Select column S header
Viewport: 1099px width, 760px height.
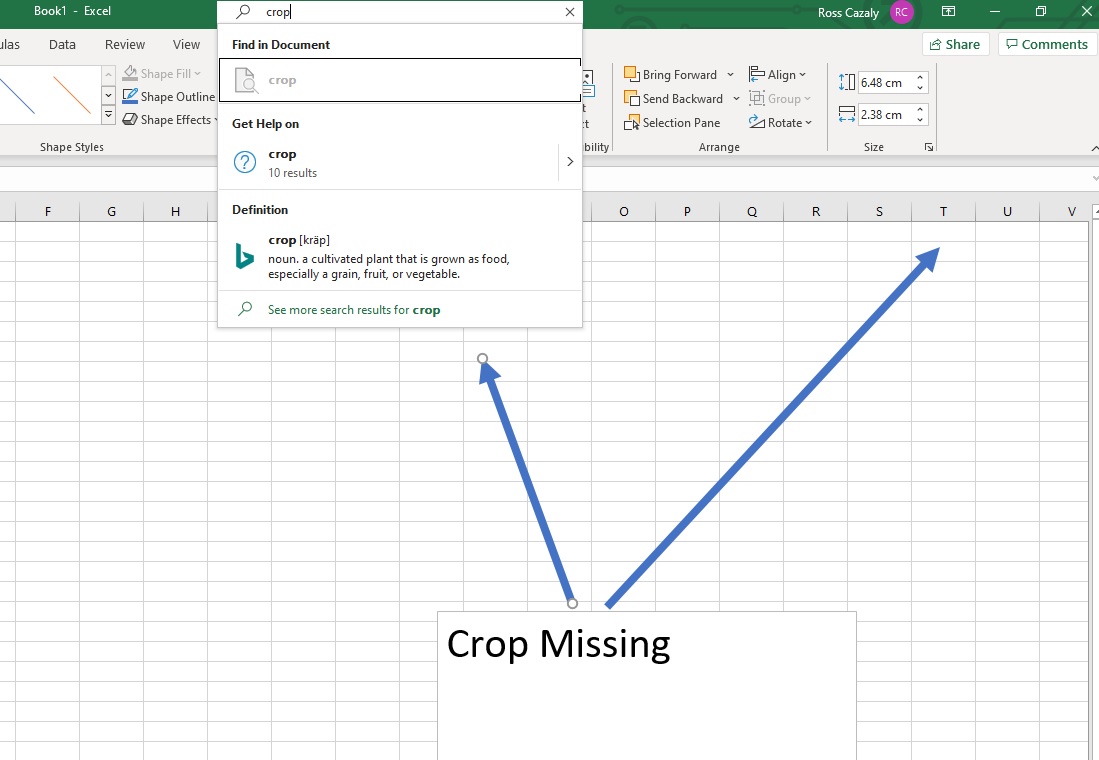pyautogui.click(x=880, y=211)
